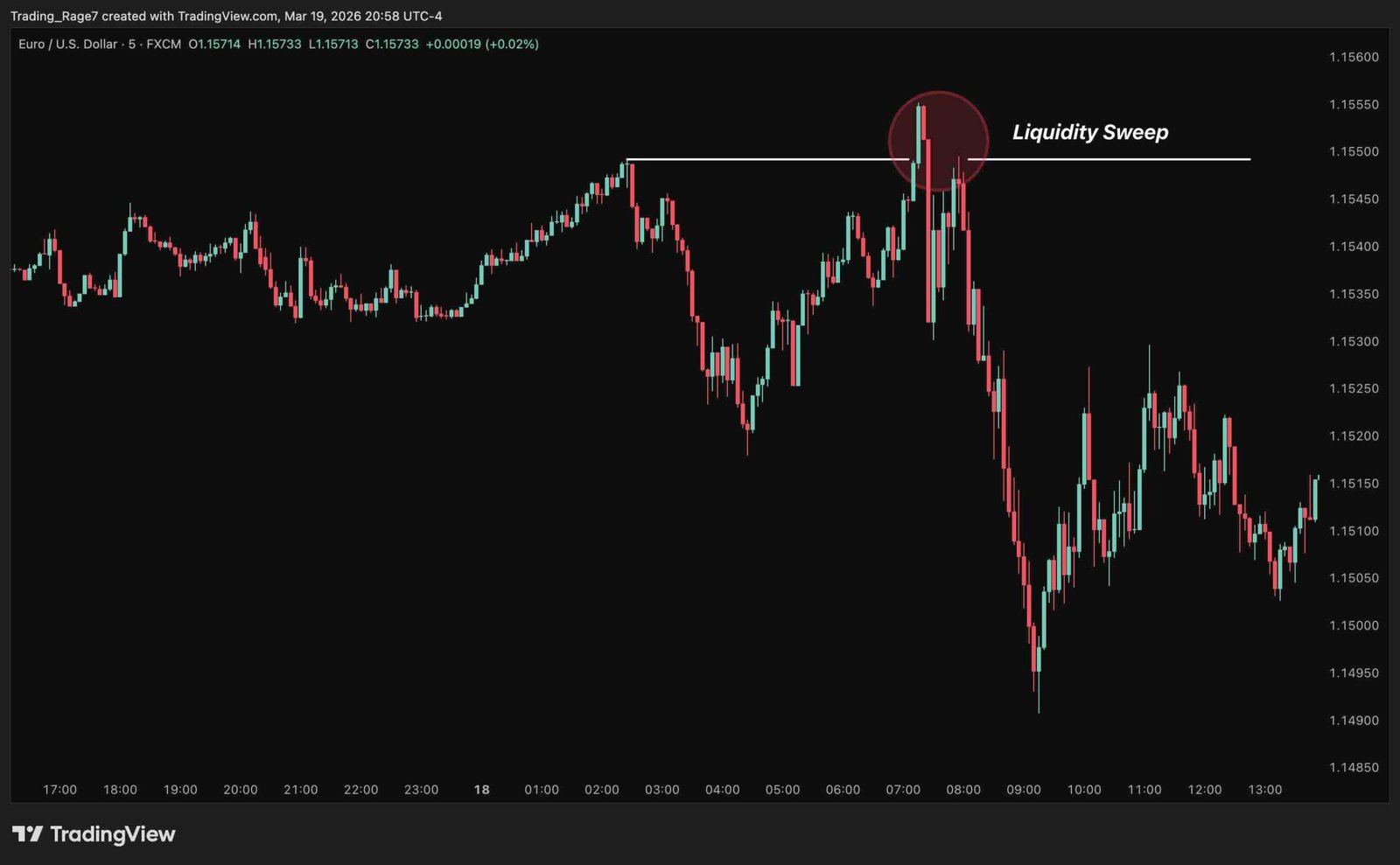Open the TradingView wordmark link
The height and width of the screenshot is (865, 1400).
tap(112, 834)
